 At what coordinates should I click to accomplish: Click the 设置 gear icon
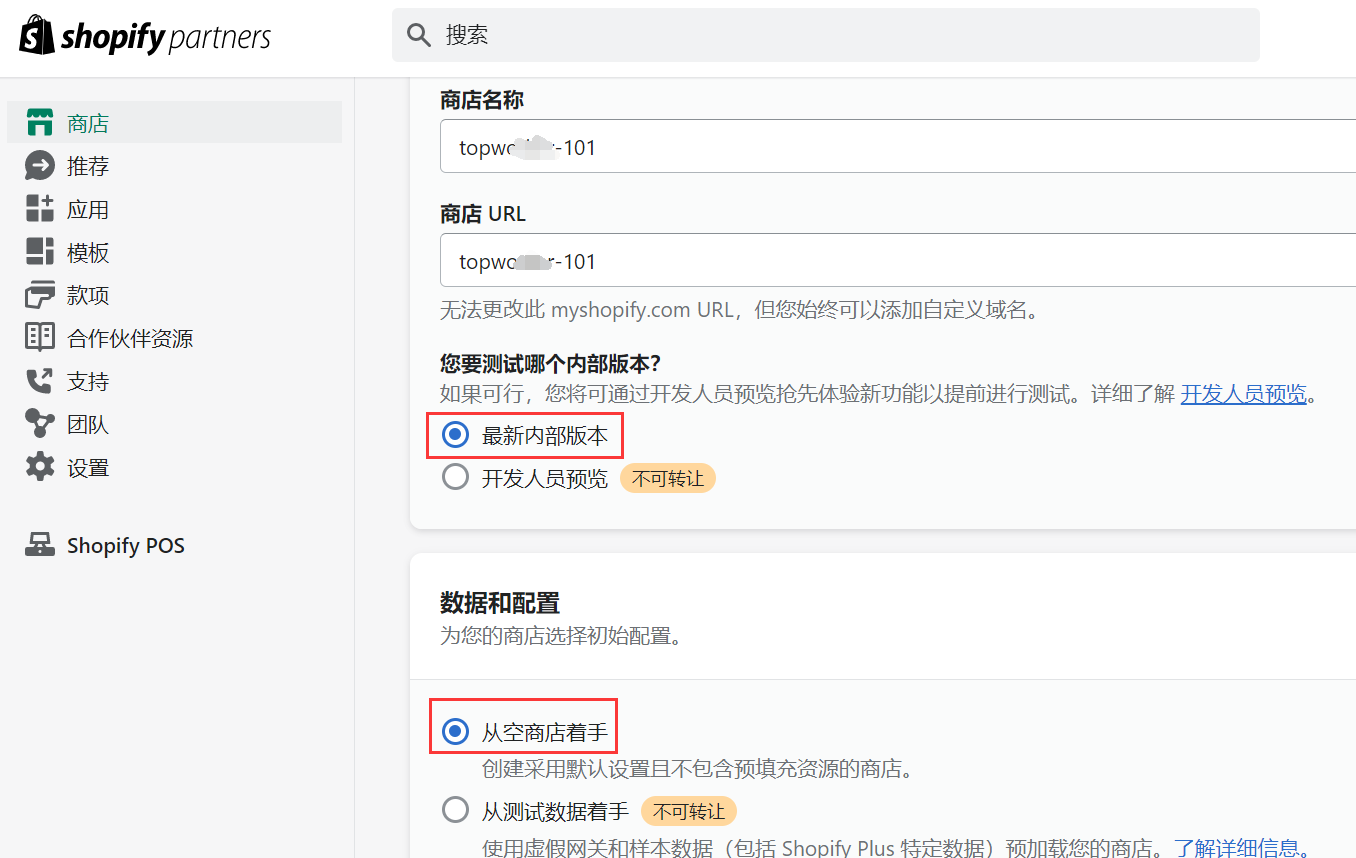[39, 467]
